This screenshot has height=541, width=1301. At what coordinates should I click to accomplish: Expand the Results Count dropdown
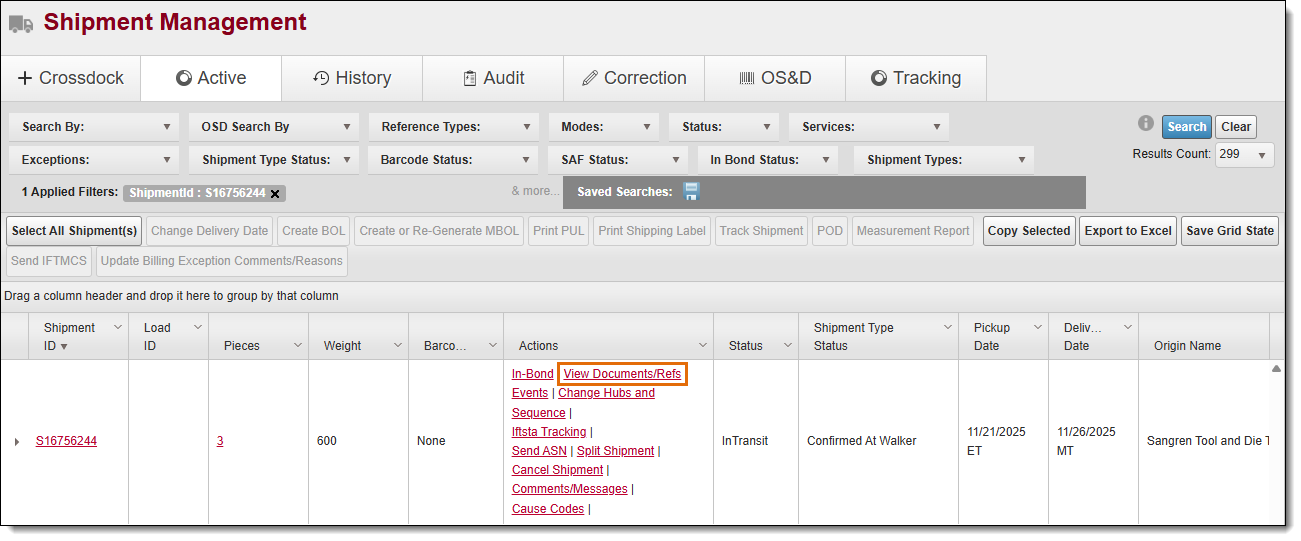coord(1244,155)
